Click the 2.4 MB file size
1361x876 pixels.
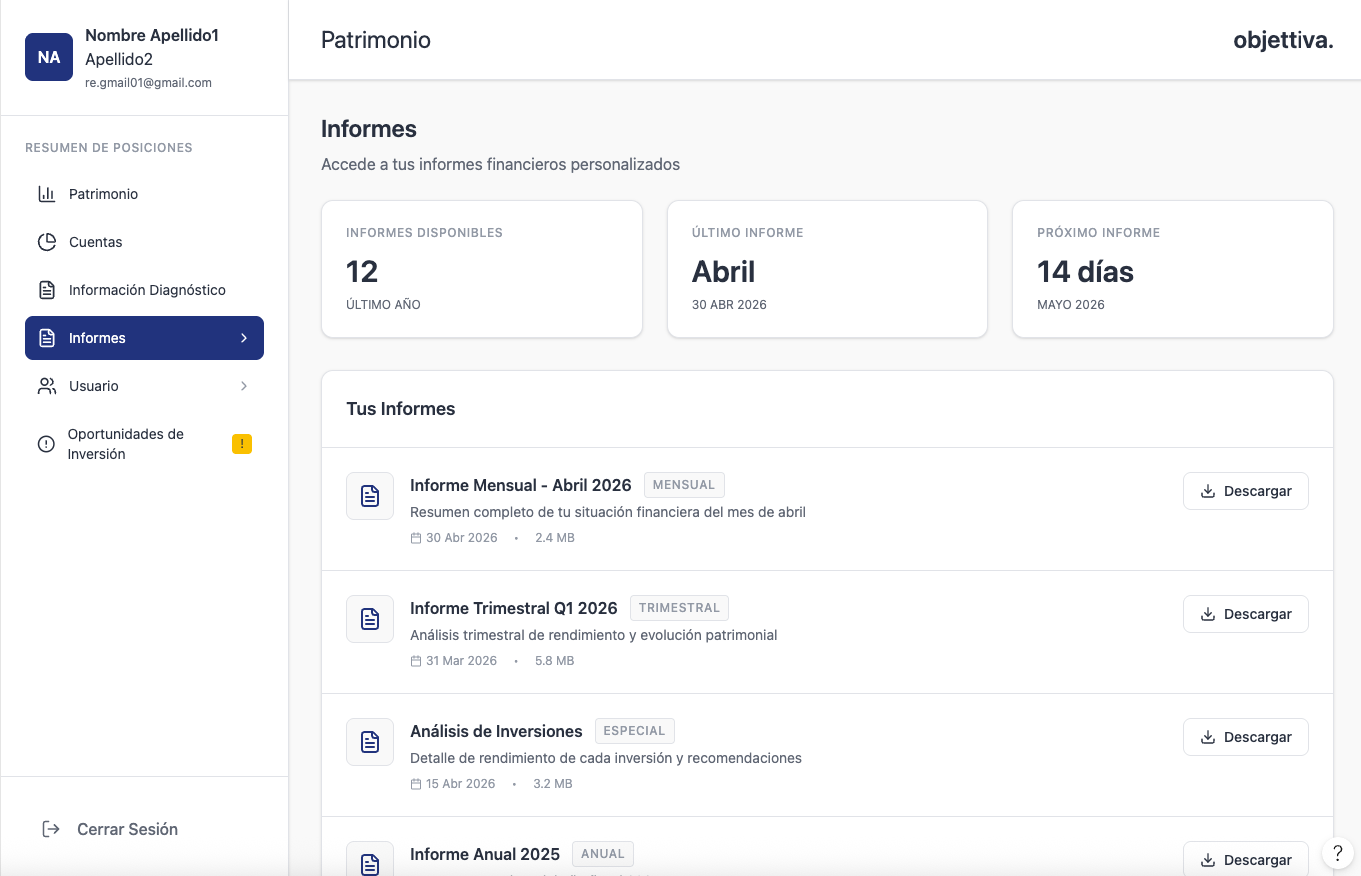pos(555,538)
